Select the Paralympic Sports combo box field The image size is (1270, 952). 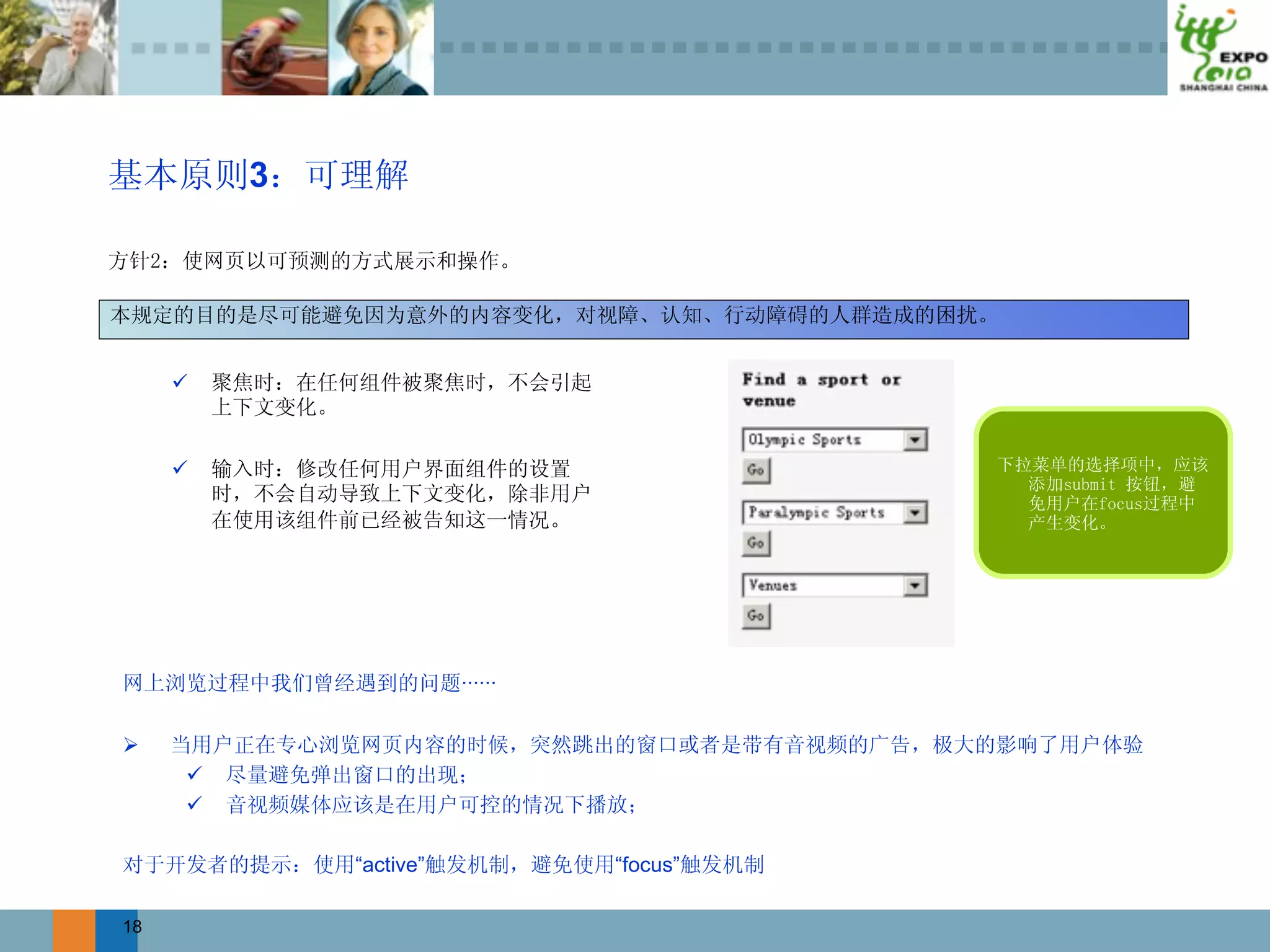pyautogui.click(x=834, y=513)
